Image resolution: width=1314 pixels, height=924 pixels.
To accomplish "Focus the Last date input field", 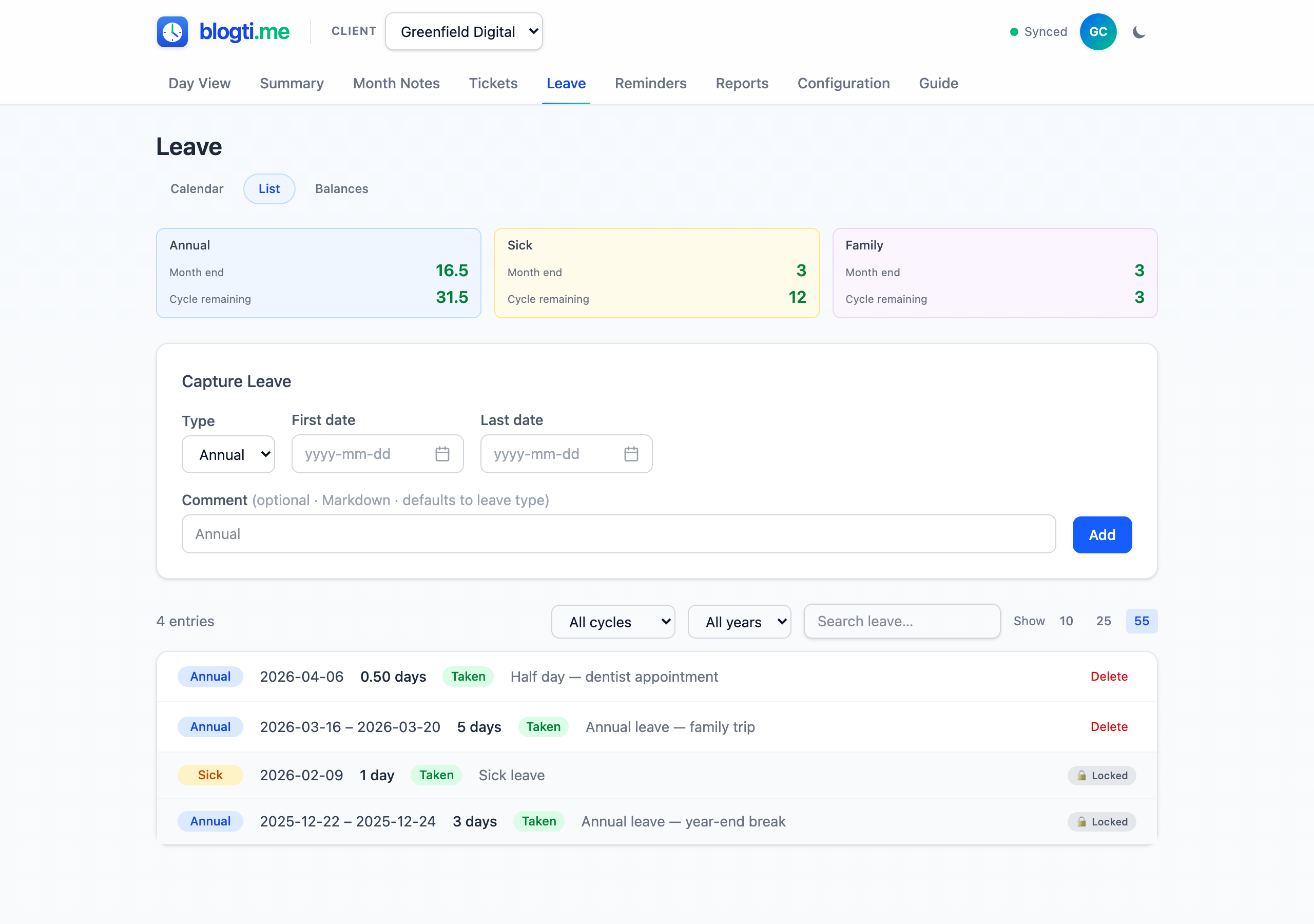I will tap(566, 454).
